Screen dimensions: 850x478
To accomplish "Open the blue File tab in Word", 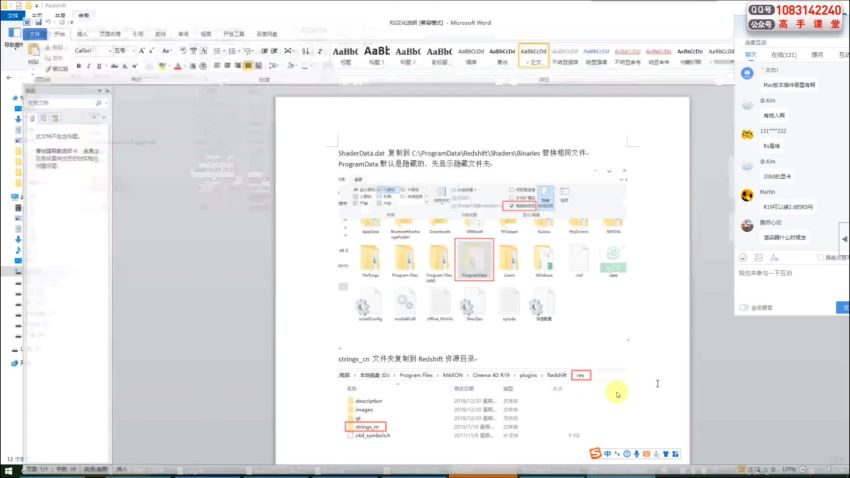I will click(35, 34).
